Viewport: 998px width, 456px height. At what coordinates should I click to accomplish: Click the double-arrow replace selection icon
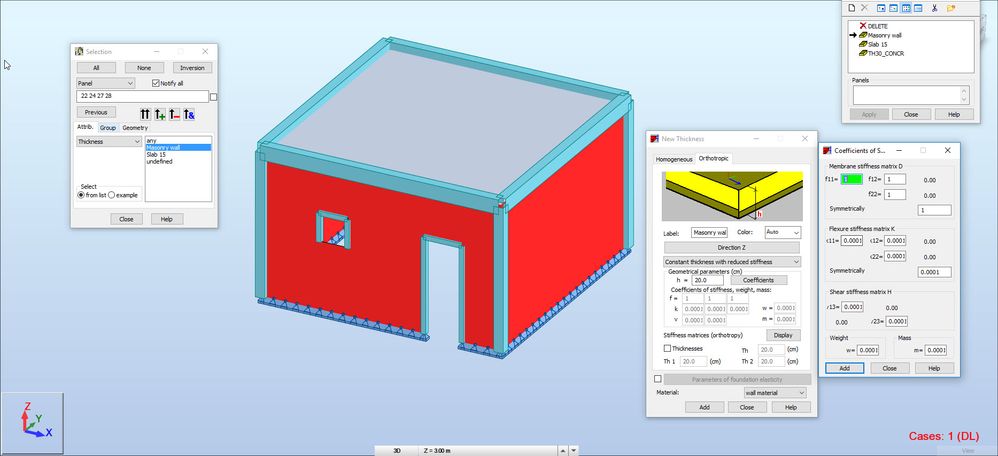145,113
